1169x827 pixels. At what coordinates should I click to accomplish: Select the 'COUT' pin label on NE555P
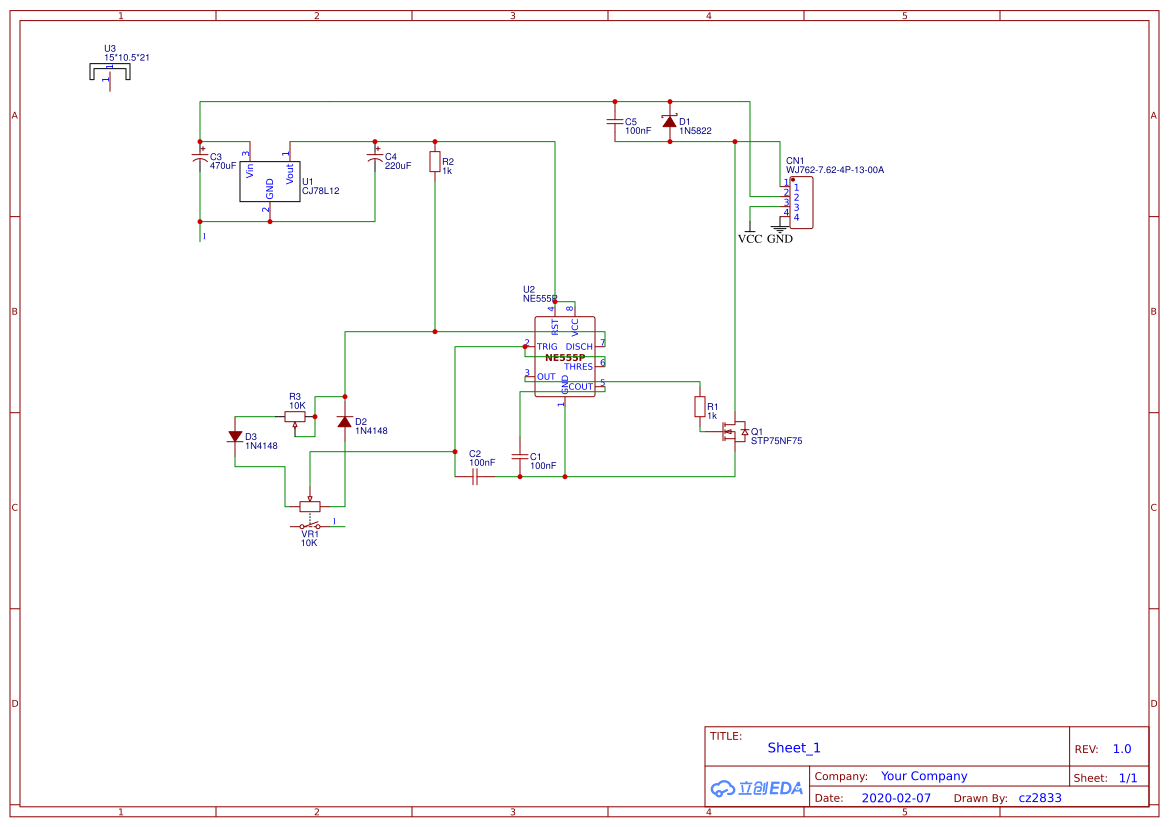click(581, 386)
